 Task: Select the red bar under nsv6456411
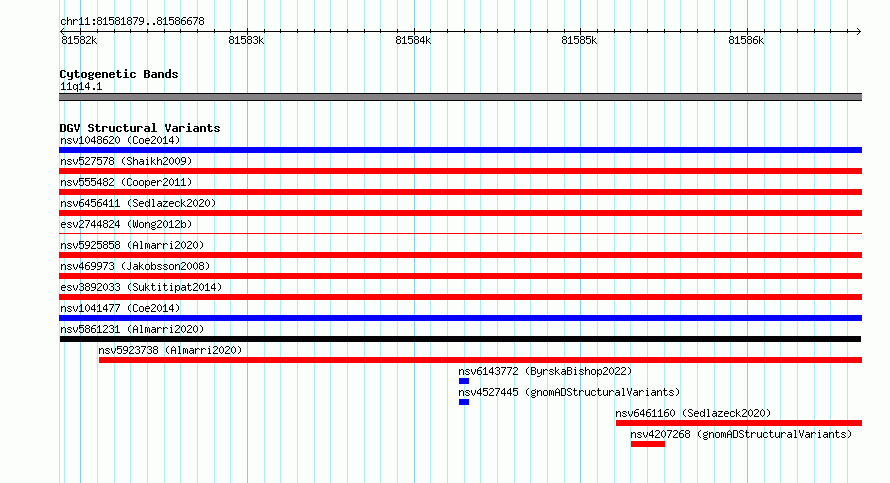click(x=460, y=213)
